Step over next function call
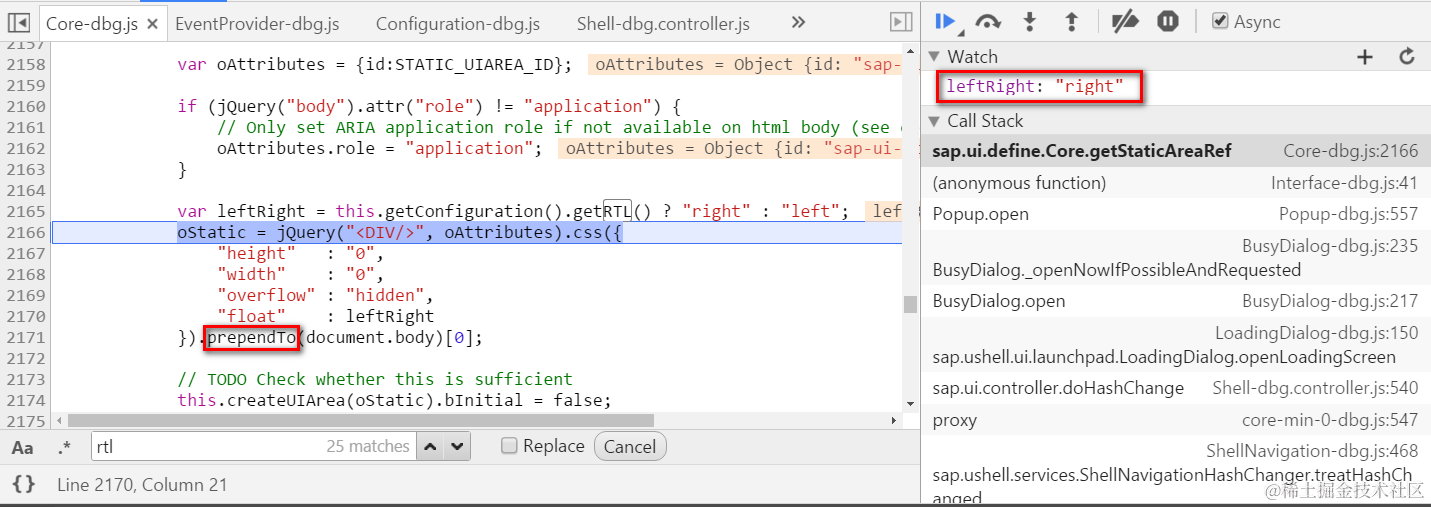This screenshot has width=1431, height=507. click(988, 21)
